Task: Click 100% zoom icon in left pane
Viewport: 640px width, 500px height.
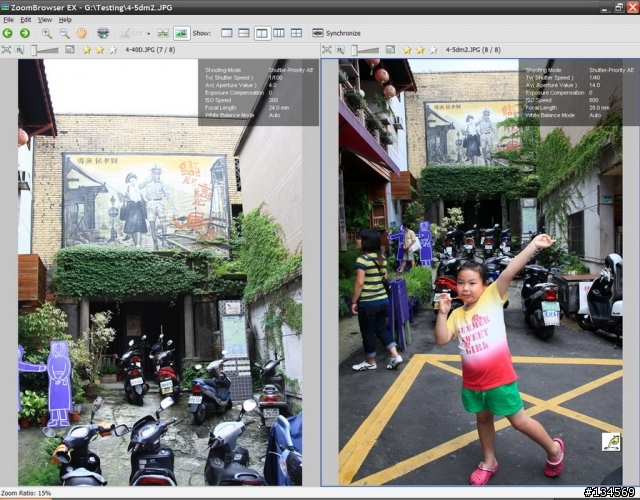Action: [x=19, y=50]
